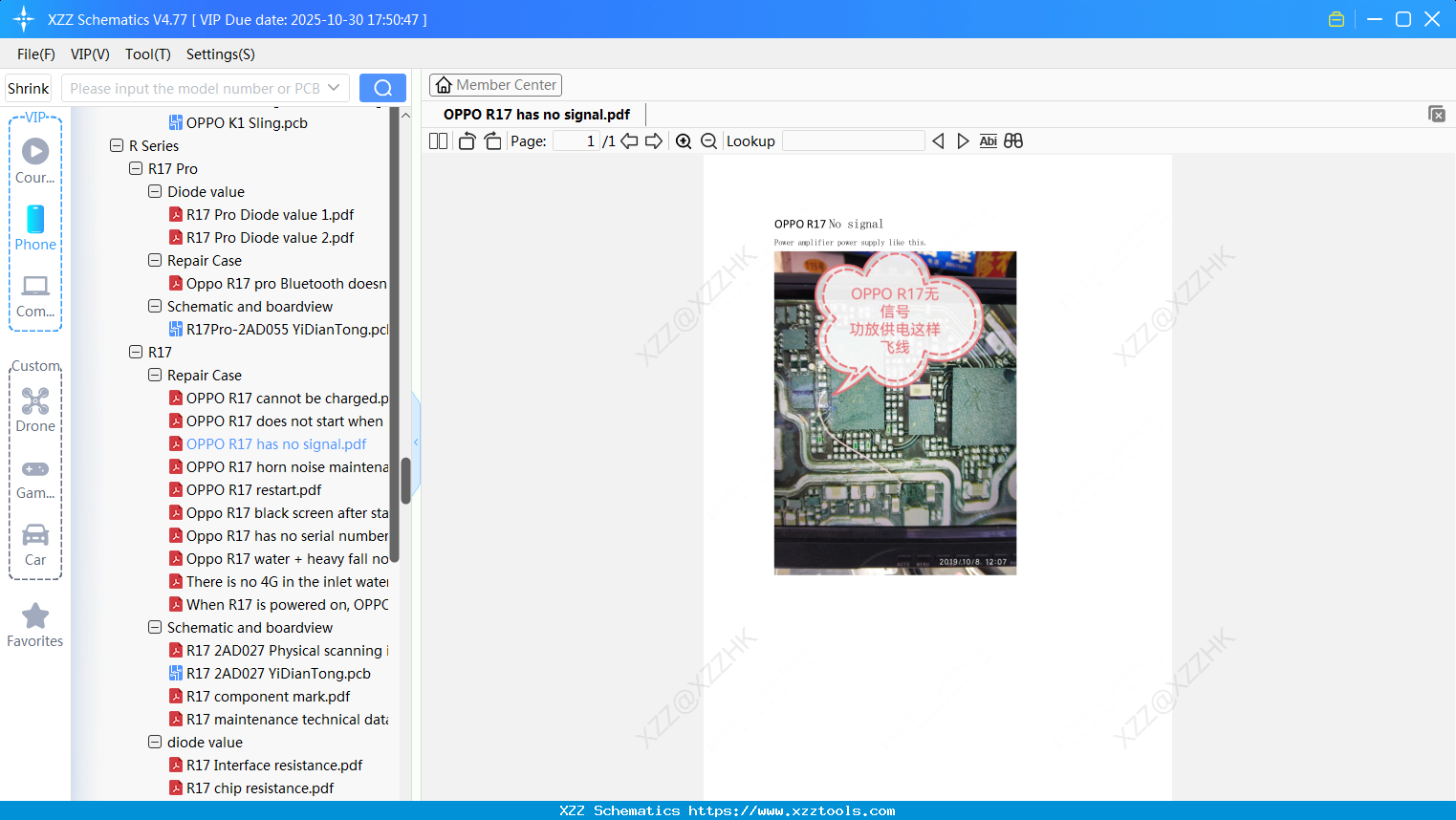Collapse the Repair Case node under R17
1456x820 pixels.
(154, 375)
